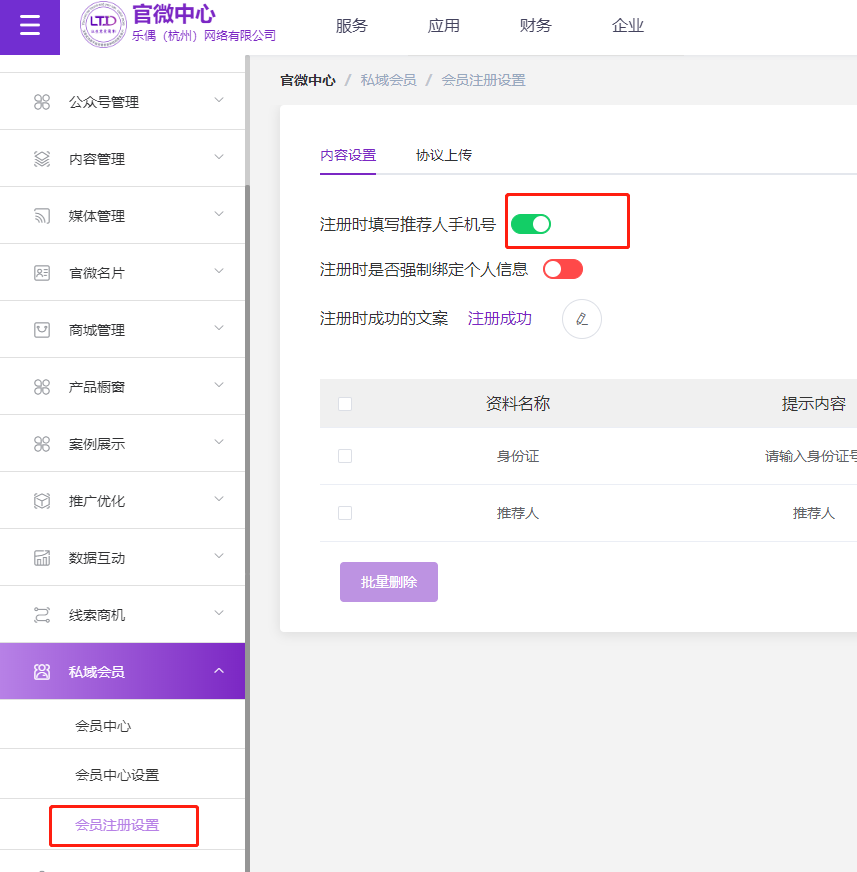Click the 媒体管理 feed icon

tap(42, 216)
